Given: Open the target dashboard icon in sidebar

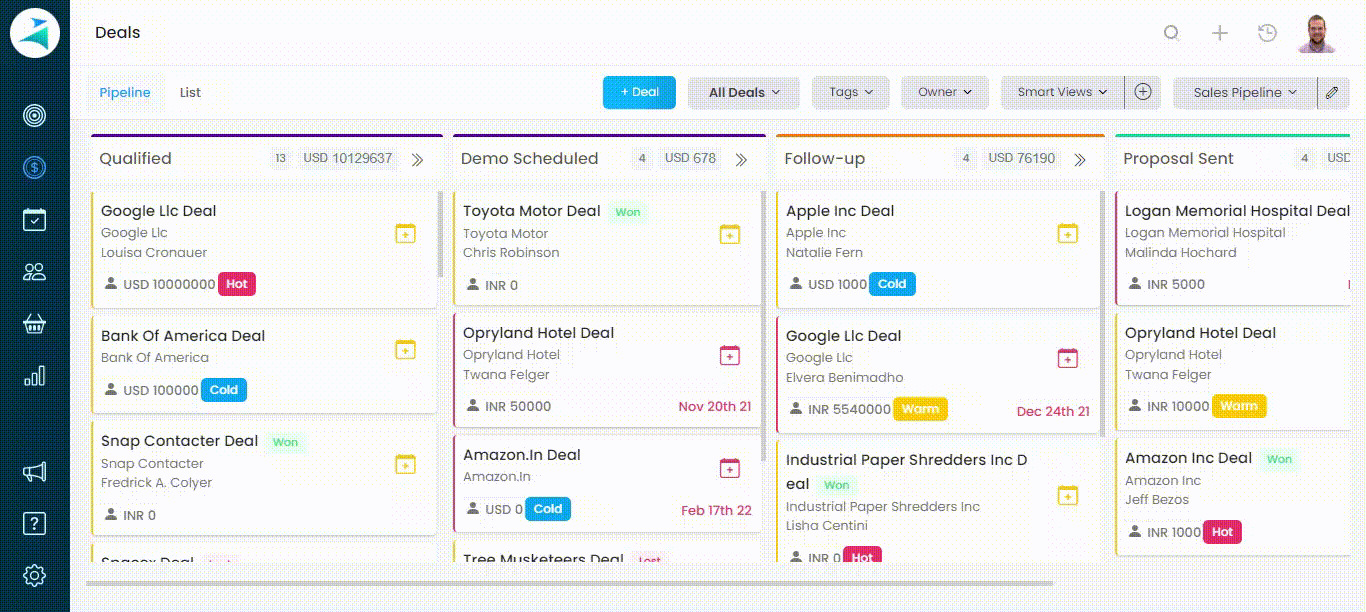Looking at the screenshot, I should point(35,115).
